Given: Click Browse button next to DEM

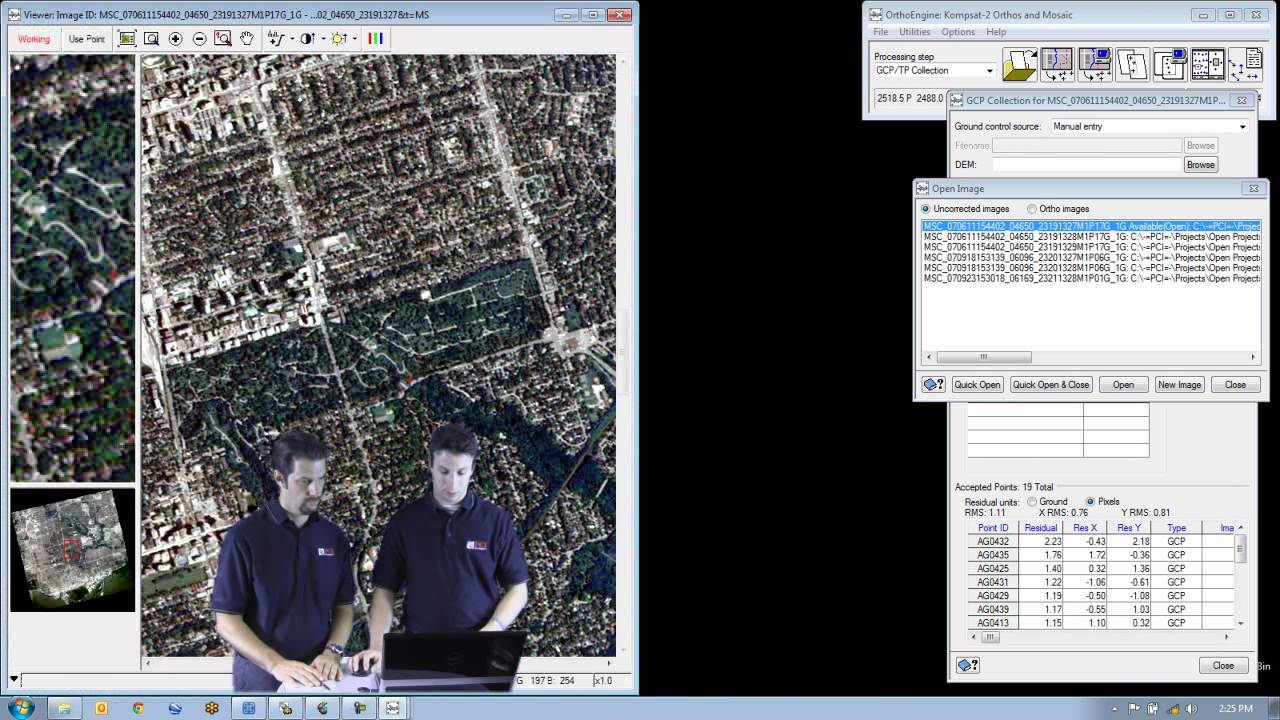Looking at the screenshot, I should [1201, 165].
